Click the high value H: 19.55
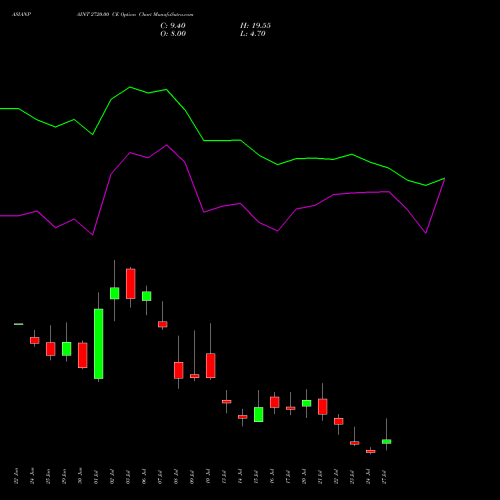Screen dimensions: 500x500 point(255,26)
